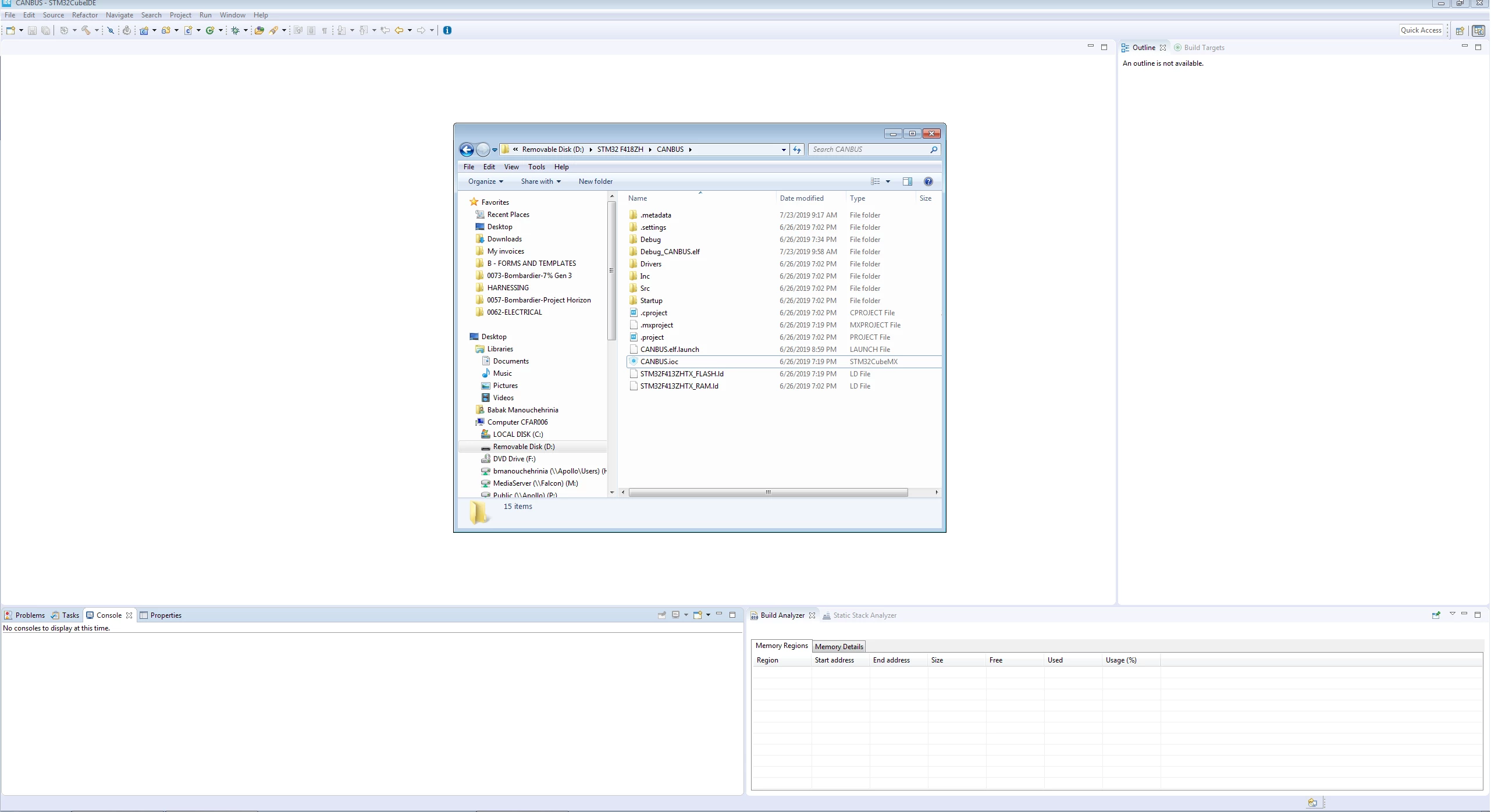Click the Save icon in the IDE toolbar

32,30
